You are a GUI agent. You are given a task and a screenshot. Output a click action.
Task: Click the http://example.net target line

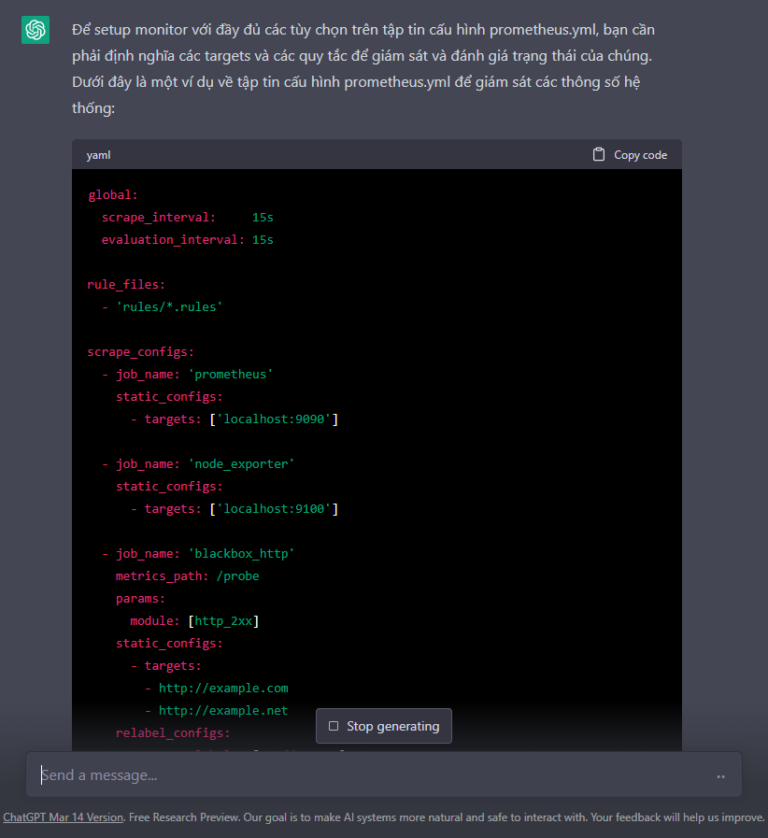[x=223, y=710]
